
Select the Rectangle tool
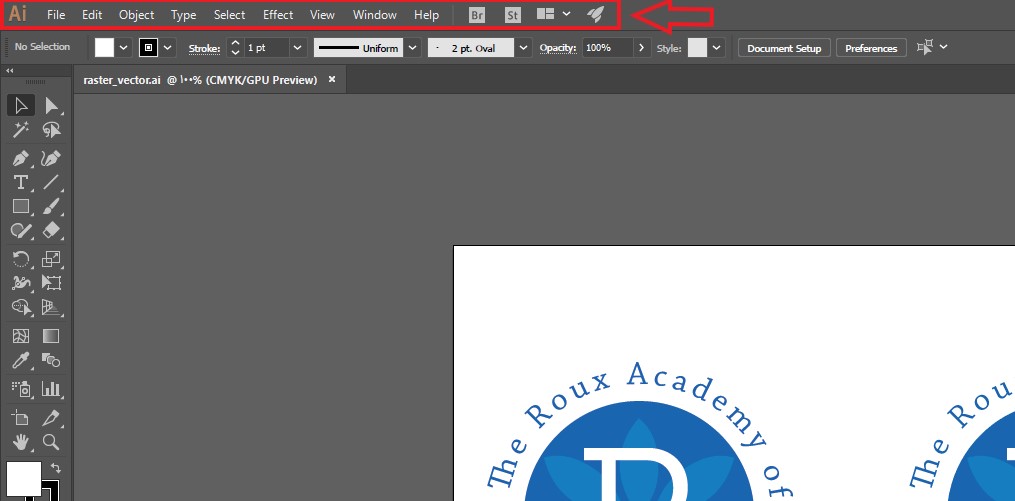point(21,206)
